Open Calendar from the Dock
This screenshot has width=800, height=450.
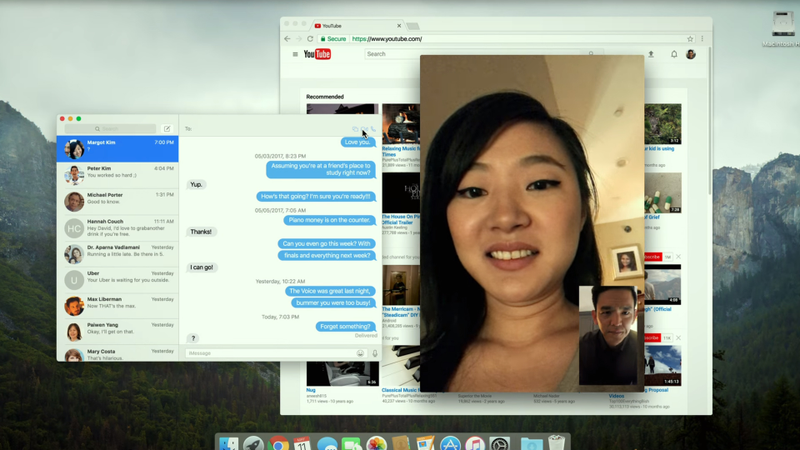point(302,443)
